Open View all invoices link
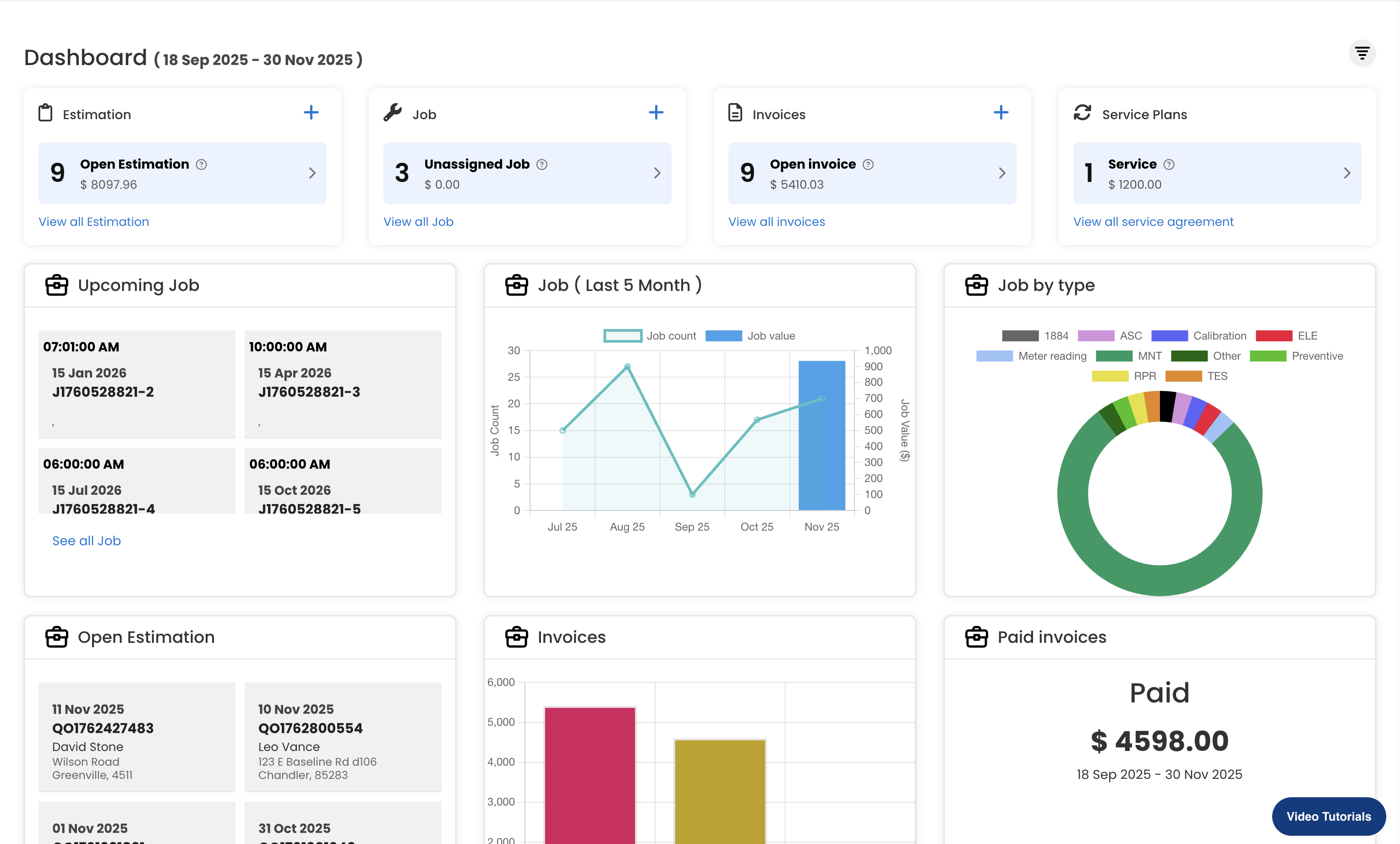 click(776, 222)
